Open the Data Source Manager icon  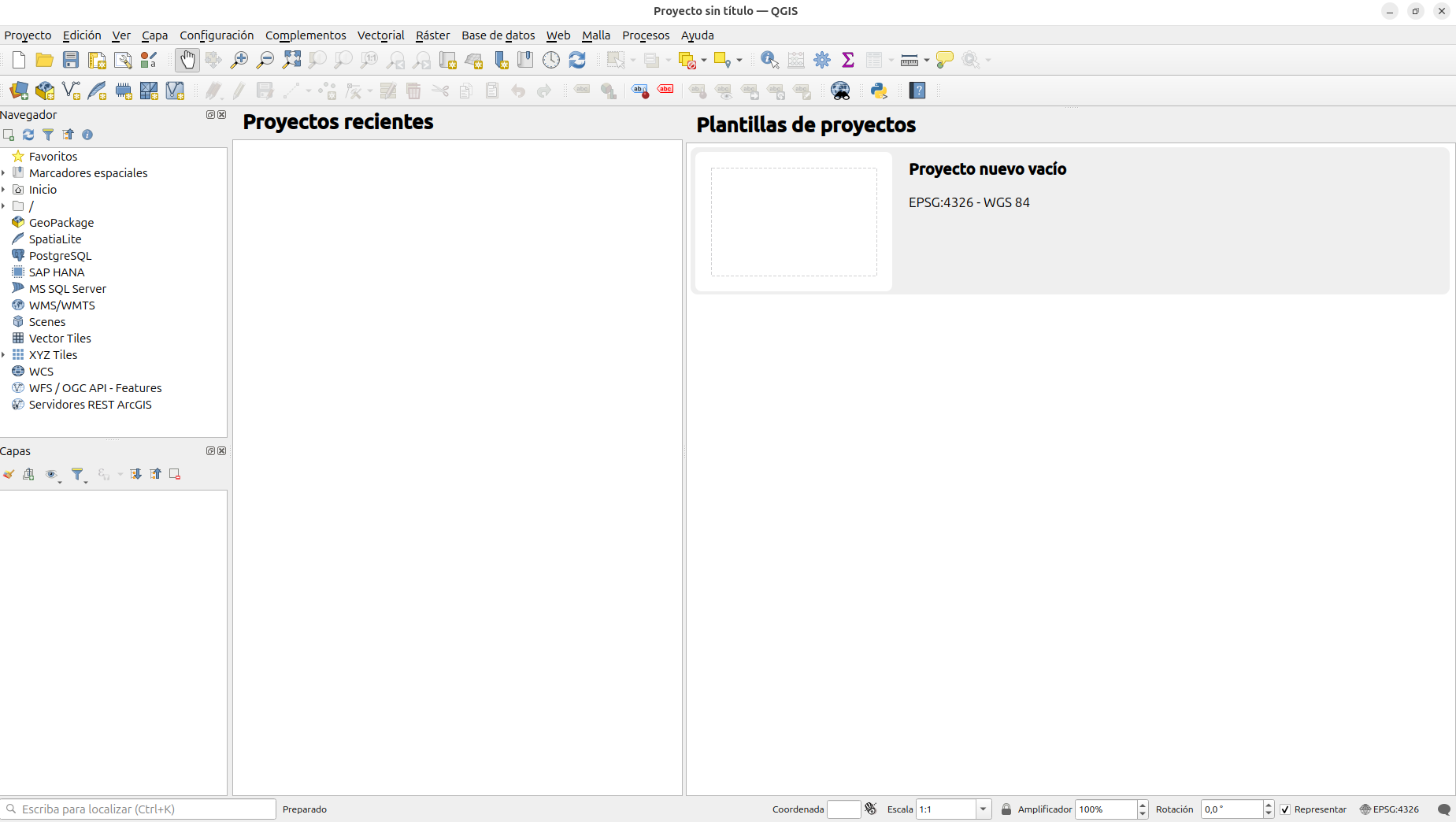19,91
